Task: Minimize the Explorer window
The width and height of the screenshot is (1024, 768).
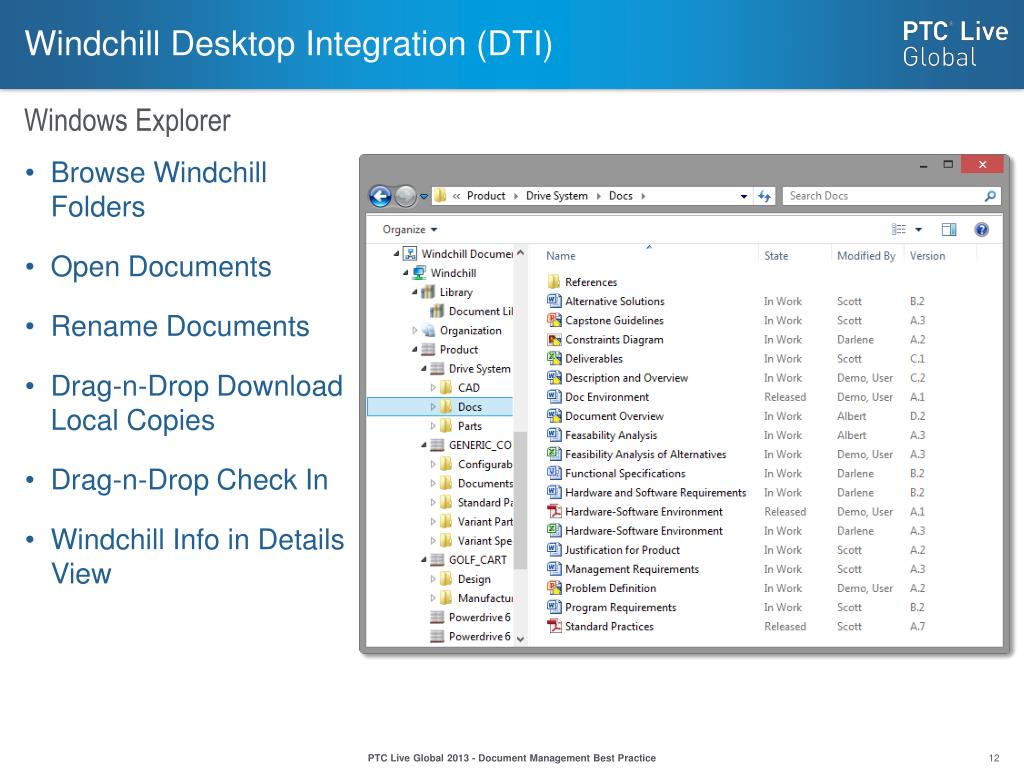Action: point(923,165)
